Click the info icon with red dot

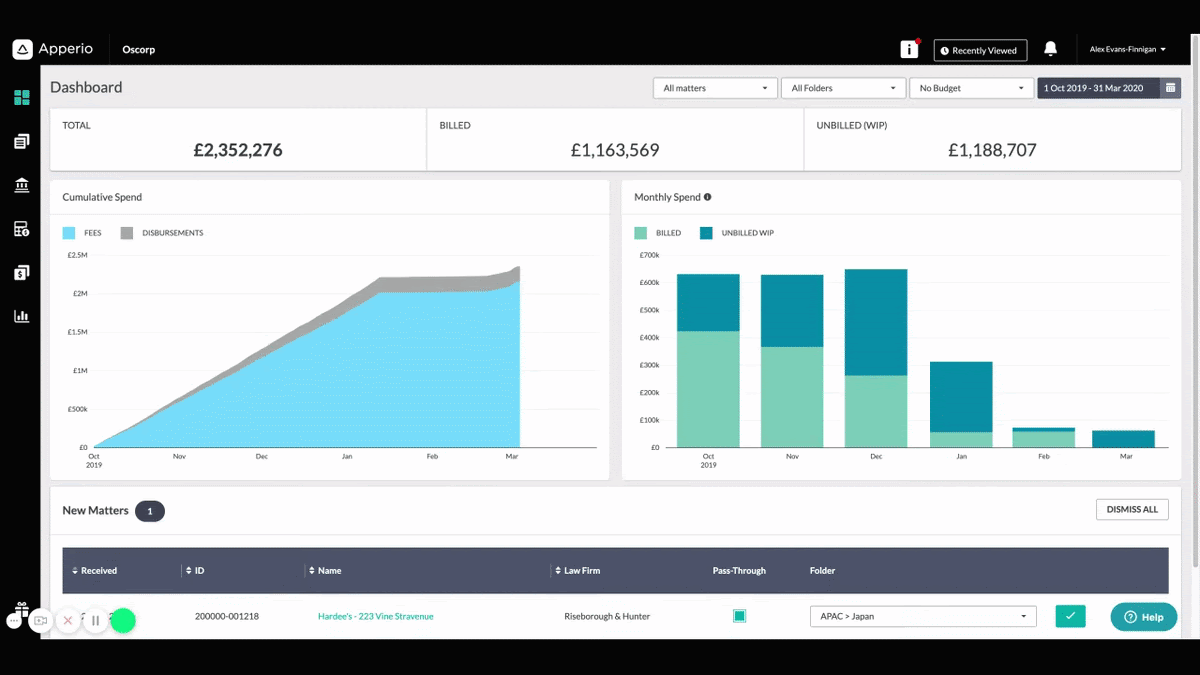[909, 49]
